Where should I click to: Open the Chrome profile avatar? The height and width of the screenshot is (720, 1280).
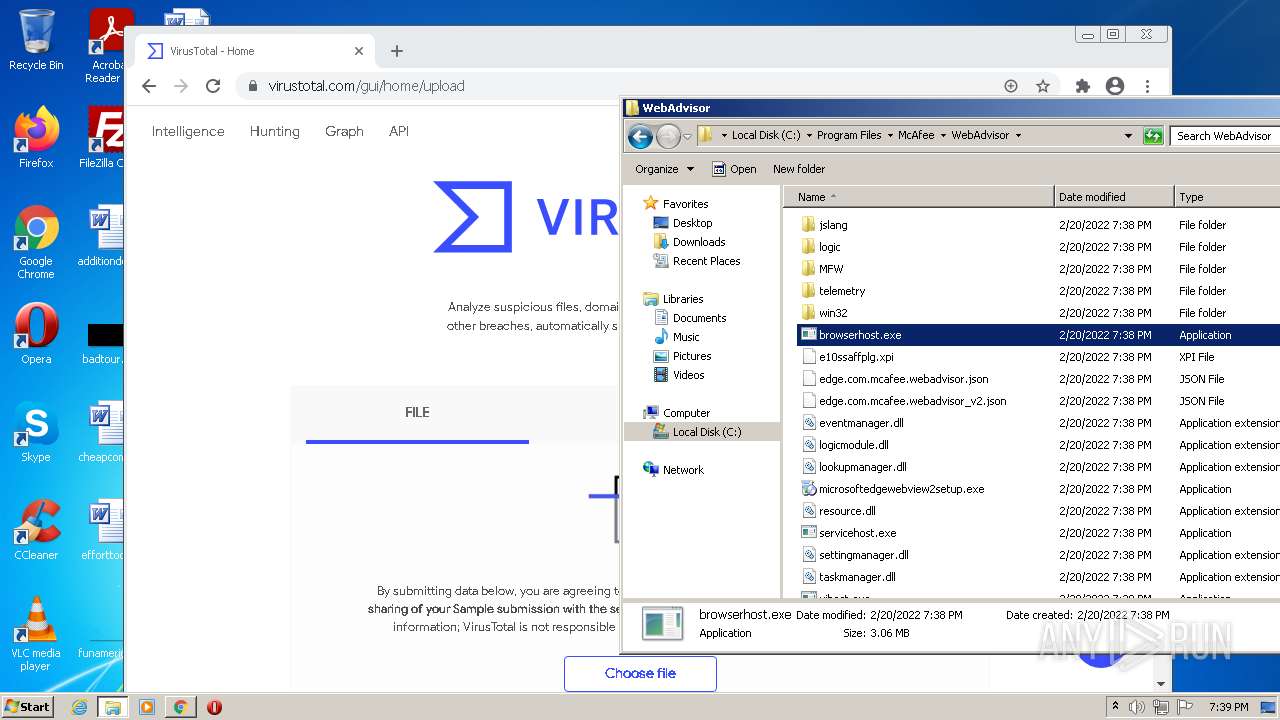click(1115, 86)
